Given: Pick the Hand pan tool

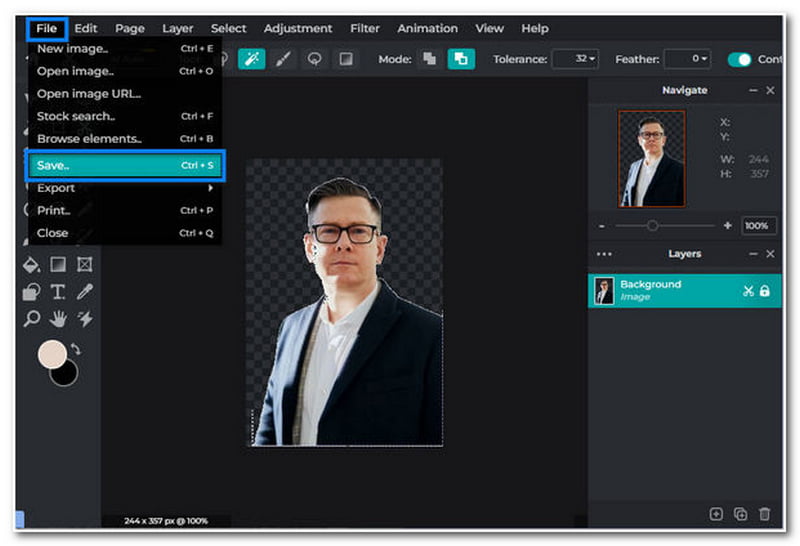Looking at the screenshot, I should pyautogui.click(x=58, y=319).
